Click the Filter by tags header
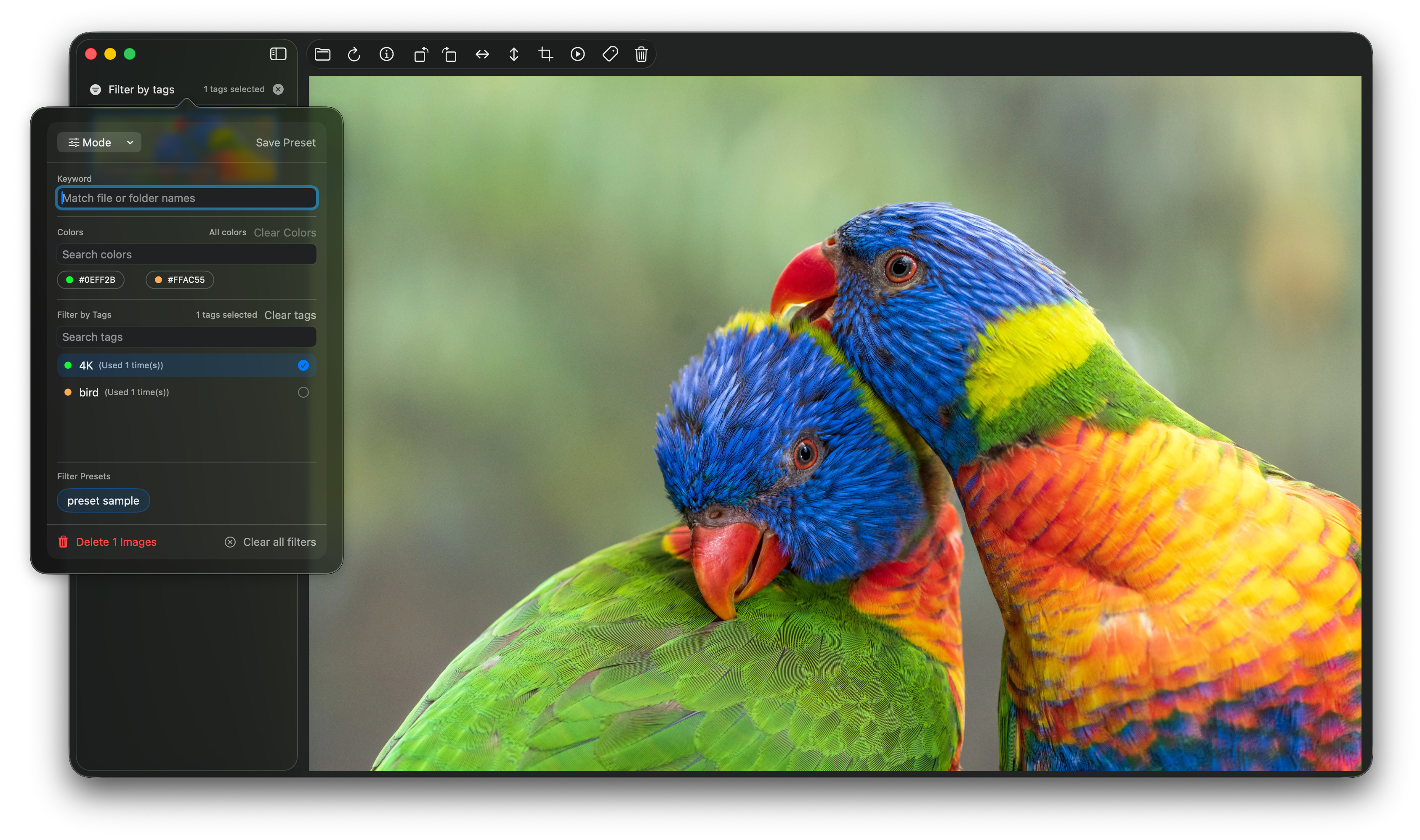 pyautogui.click(x=141, y=90)
